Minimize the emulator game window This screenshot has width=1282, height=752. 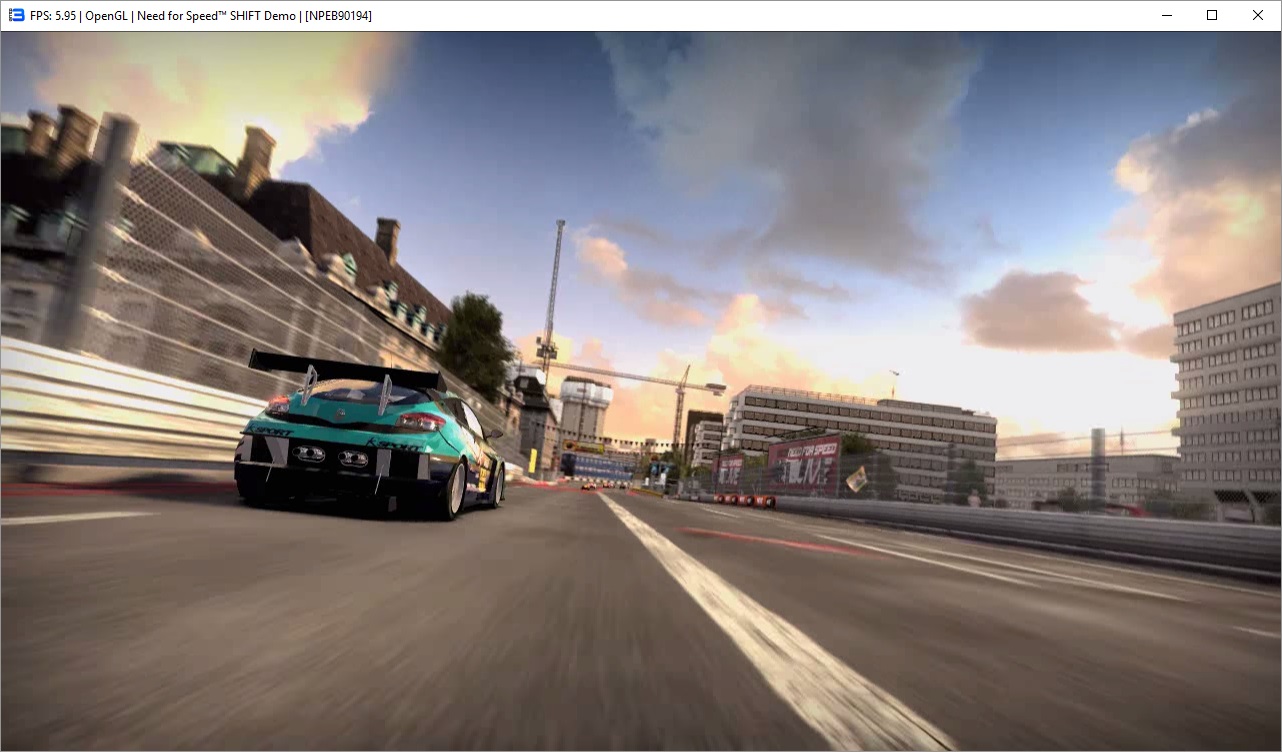pyautogui.click(x=1166, y=16)
